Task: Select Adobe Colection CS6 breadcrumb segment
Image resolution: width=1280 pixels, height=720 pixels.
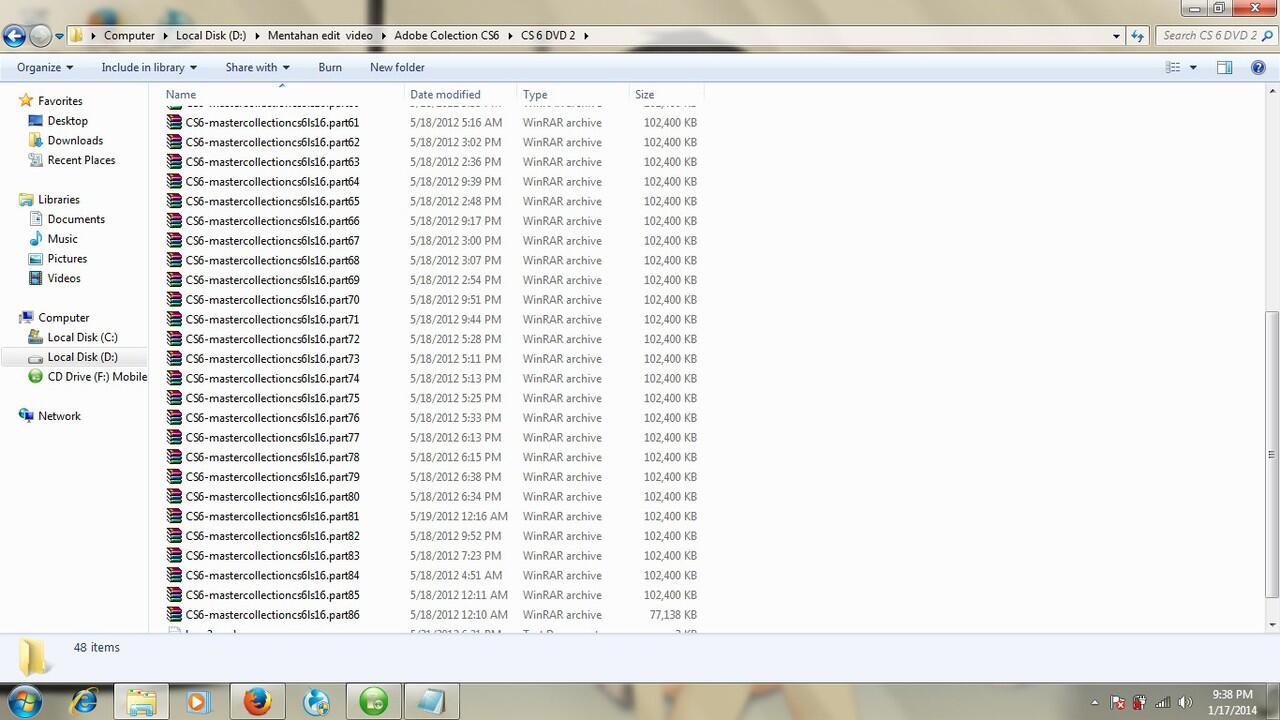Action: [446, 35]
